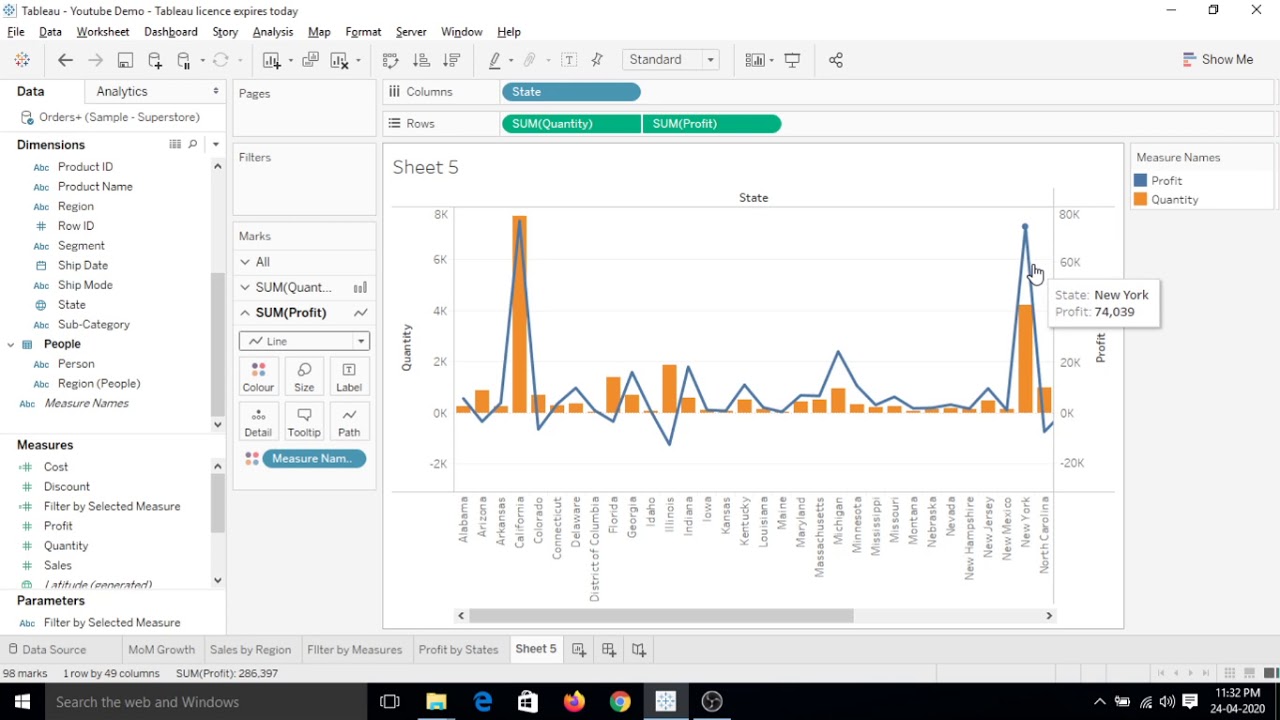Click the swap rows and columns icon
The width and height of the screenshot is (1280, 720).
click(390, 60)
